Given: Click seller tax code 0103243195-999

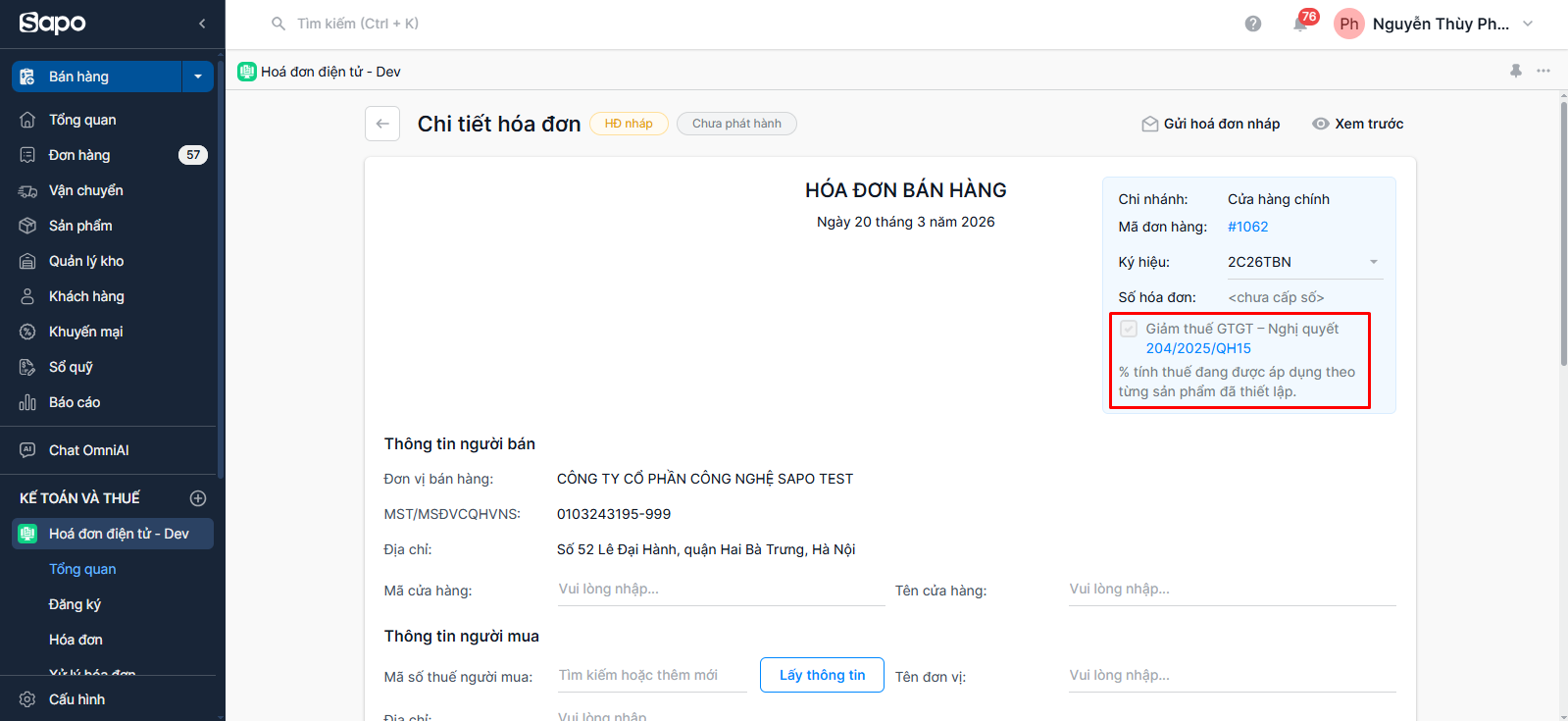Looking at the screenshot, I should (614, 514).
